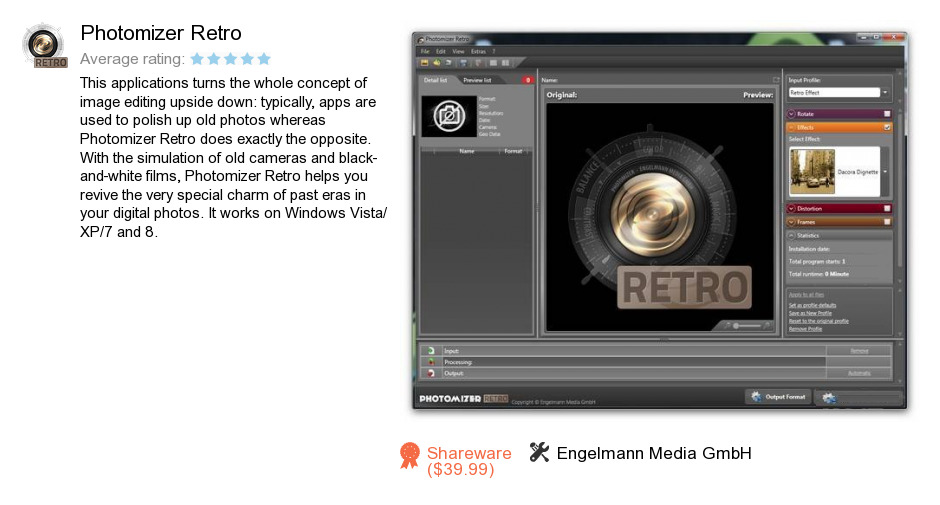Click the Format column header

pos(513,151)
